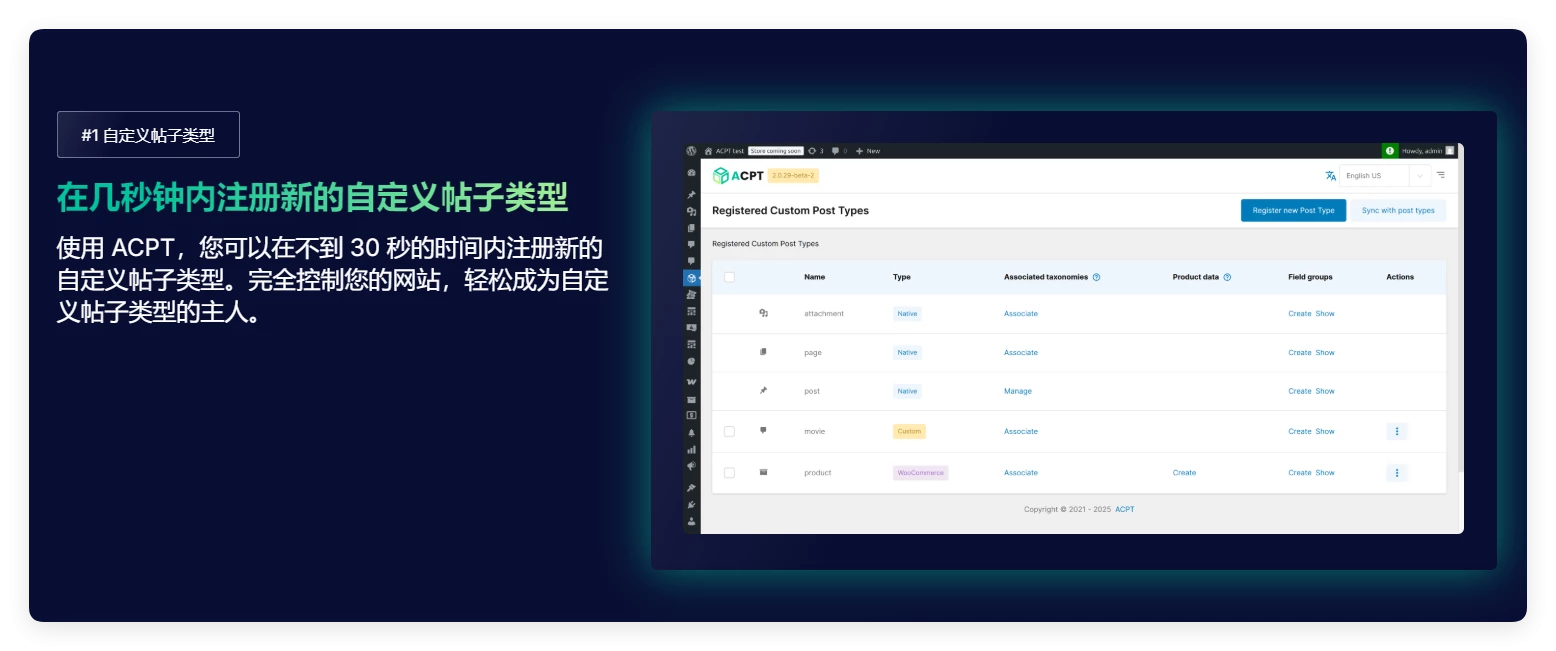The height and width of the screenshot is (651, 1556).
Task: Click Manage link for post row
Action: point(1017,391)
